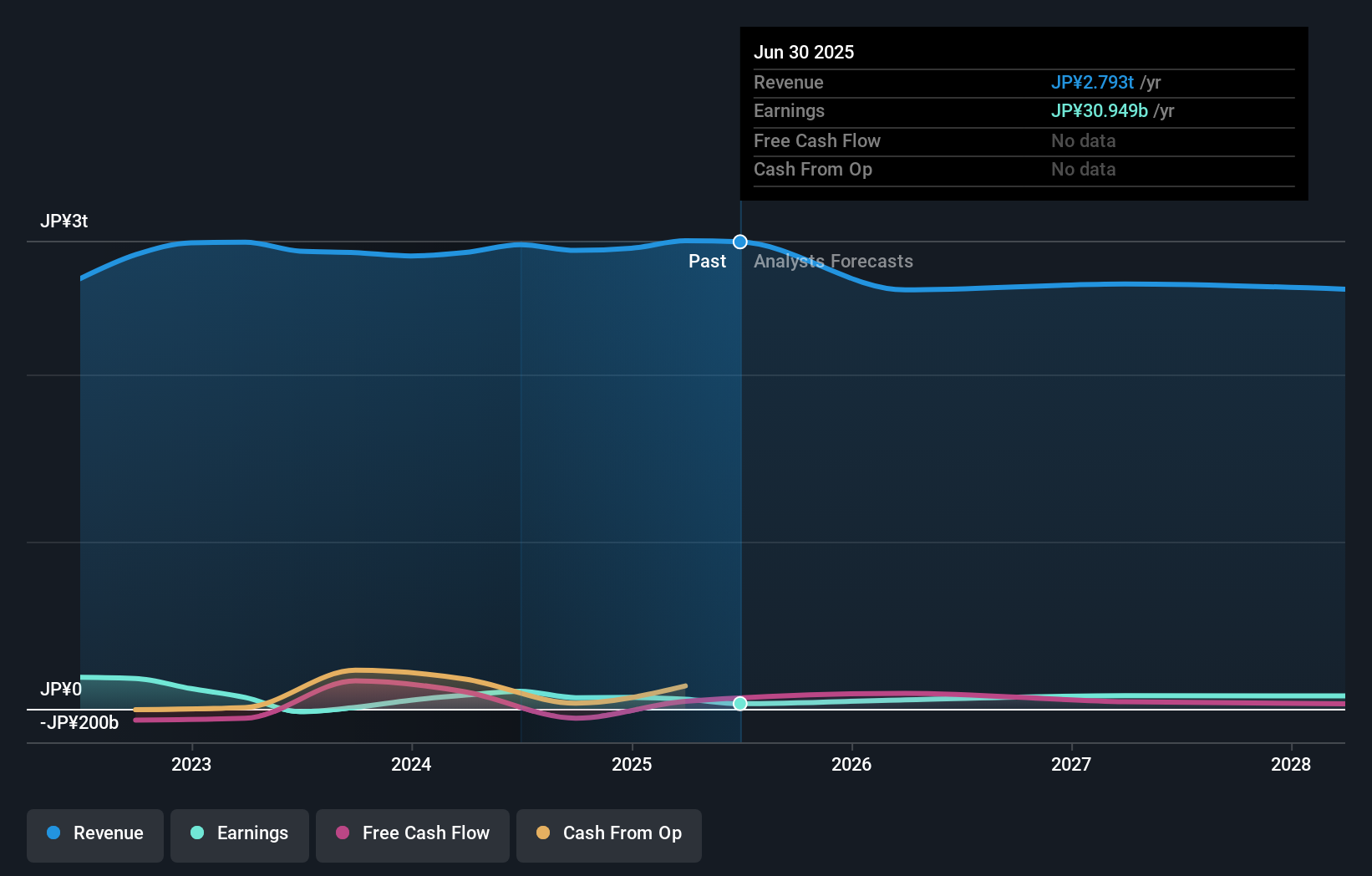Click the JP¥3t axis label marker
This screenshot has width=1372, height=876.
coord(65,221)
